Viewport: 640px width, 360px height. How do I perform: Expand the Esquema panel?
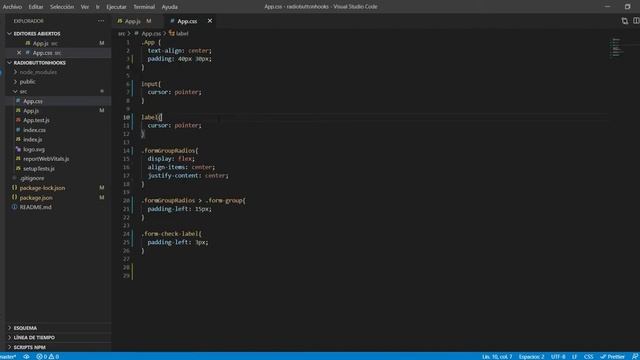(x=25, y=328)
